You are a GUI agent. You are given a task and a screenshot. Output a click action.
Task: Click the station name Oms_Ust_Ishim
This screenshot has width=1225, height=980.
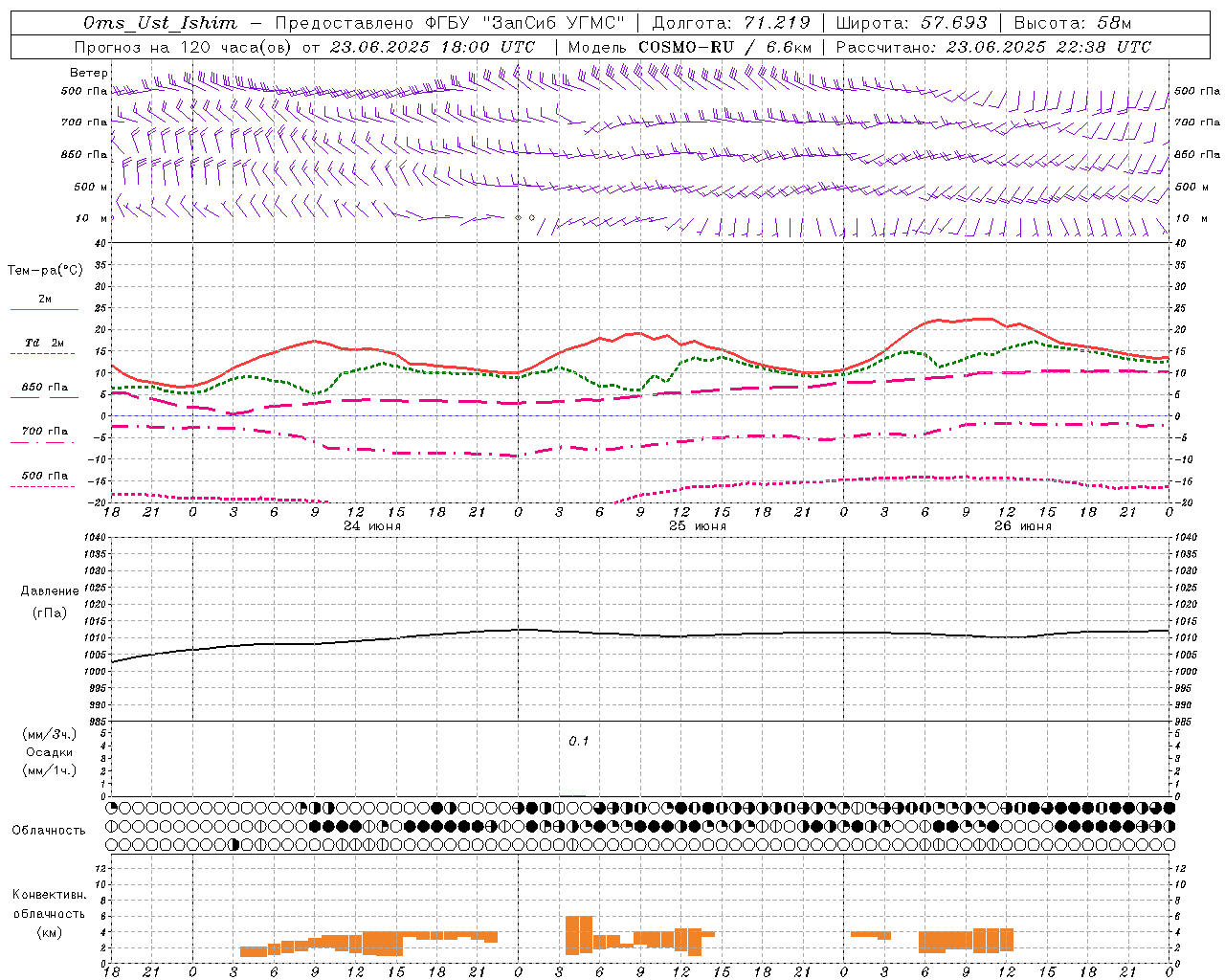159,23
